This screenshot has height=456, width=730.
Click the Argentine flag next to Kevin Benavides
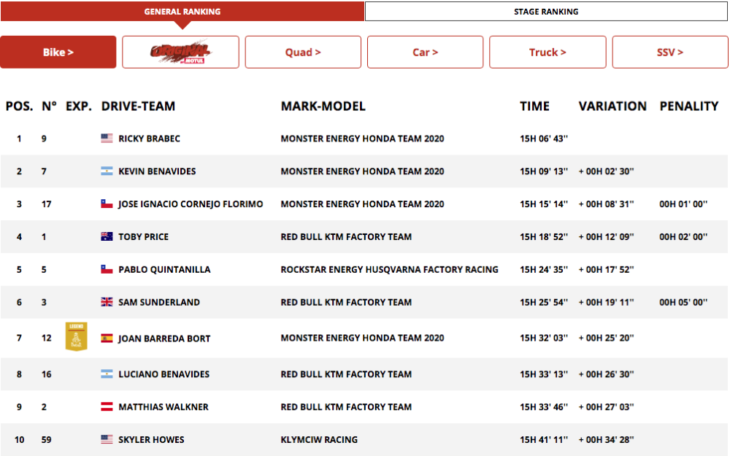click(x=107, y=171)
